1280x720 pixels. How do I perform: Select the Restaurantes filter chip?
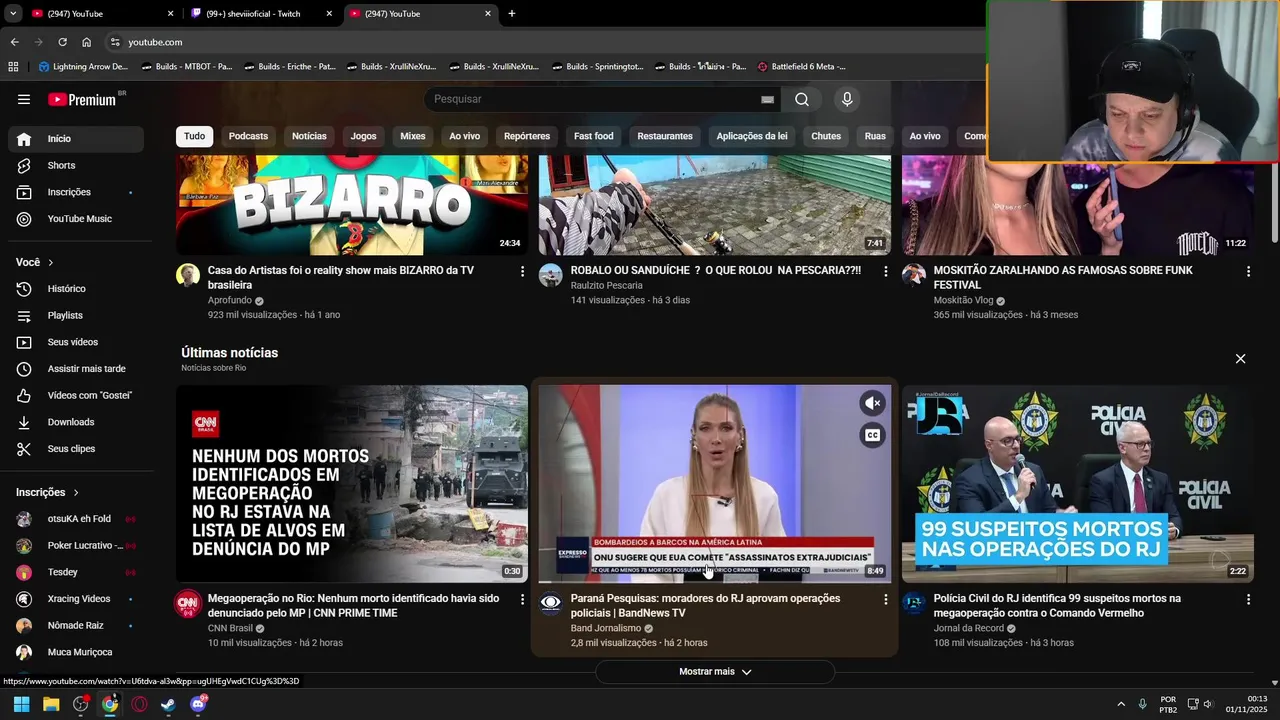[x=665, y=136]
